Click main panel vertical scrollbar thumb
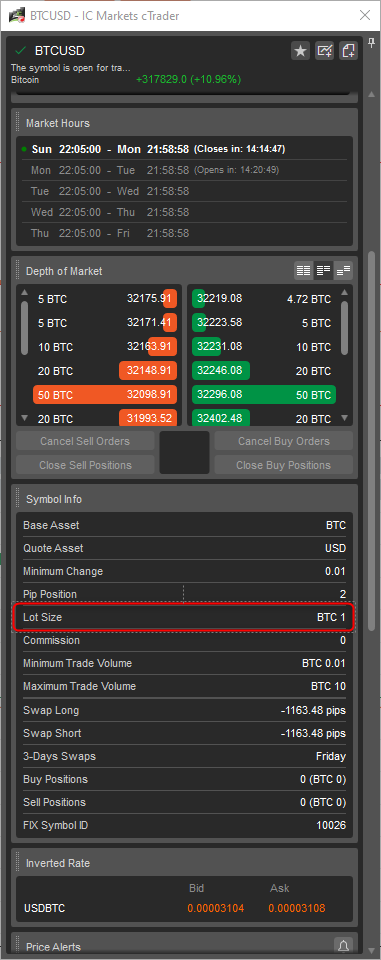 pos(371,441)
